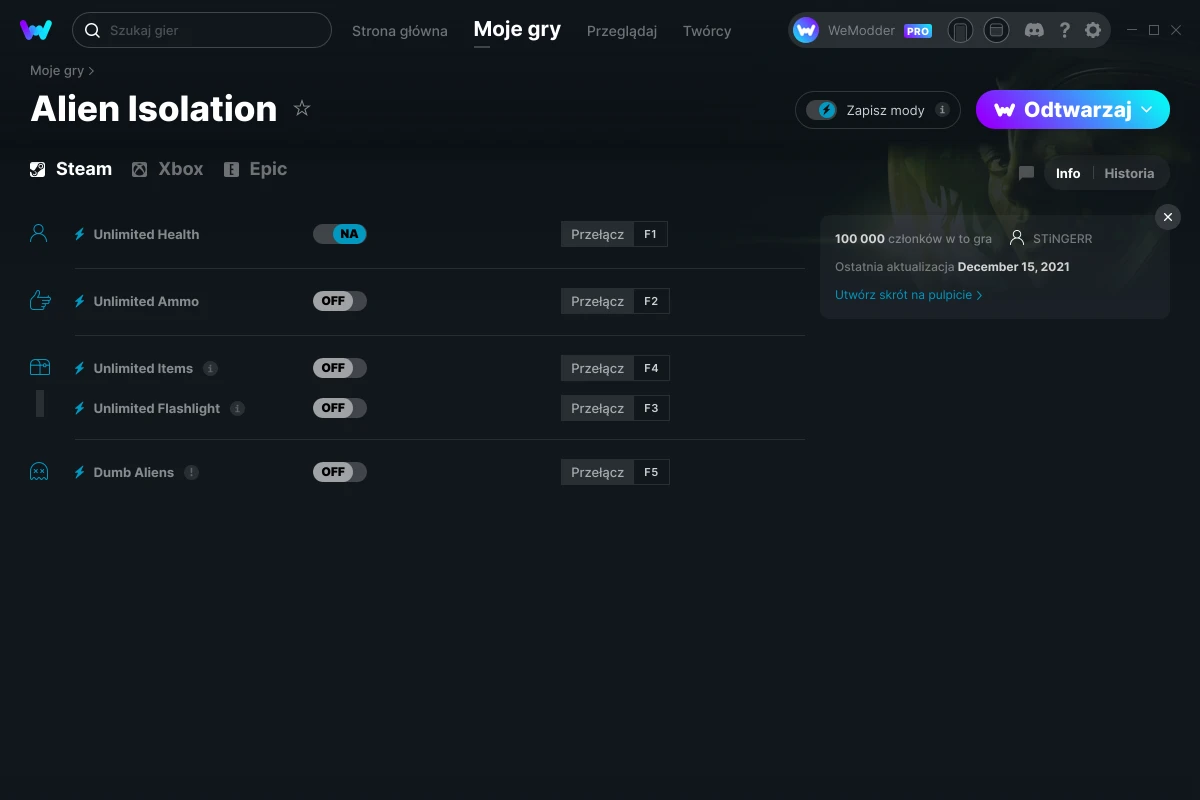Viewport: 1200px width, 800px height.
Task: Click Przełącz button for Unlimited Ammo
Action: click(x=597, y=301)
